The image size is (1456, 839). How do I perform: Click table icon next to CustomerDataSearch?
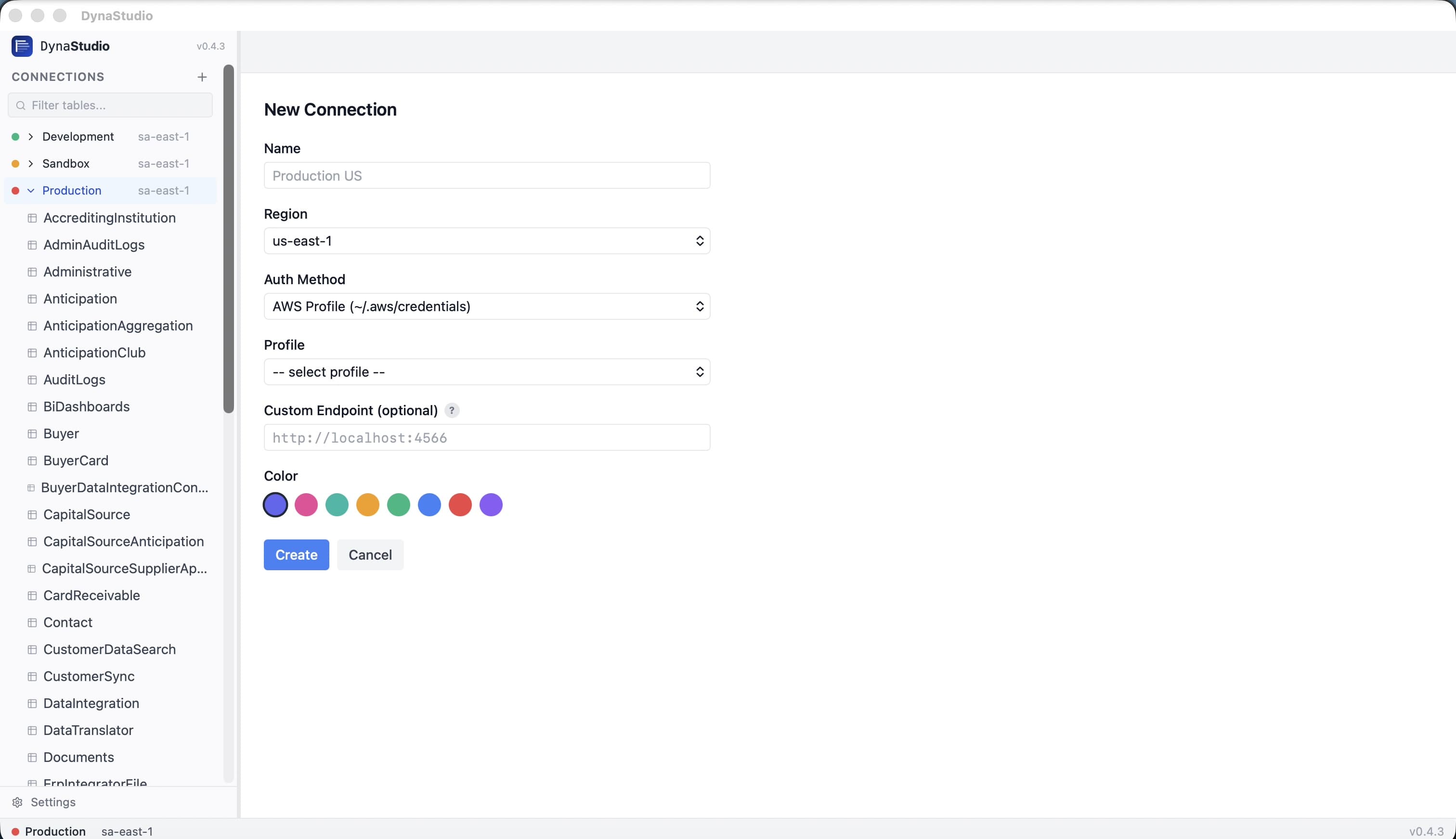pos(32,649)
